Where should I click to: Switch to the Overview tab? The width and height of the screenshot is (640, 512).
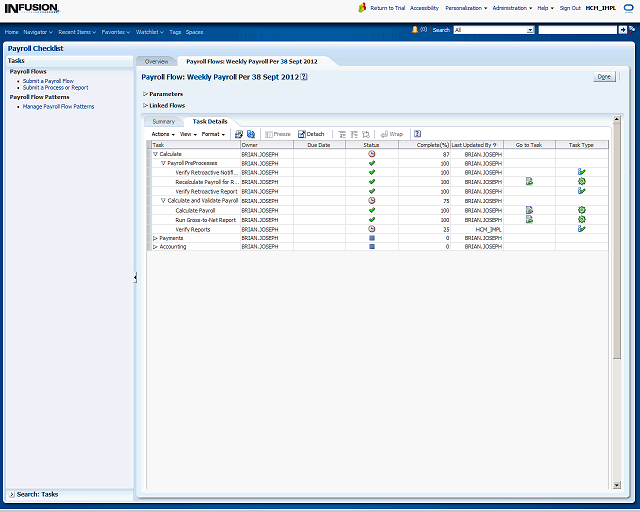(156, 61)
